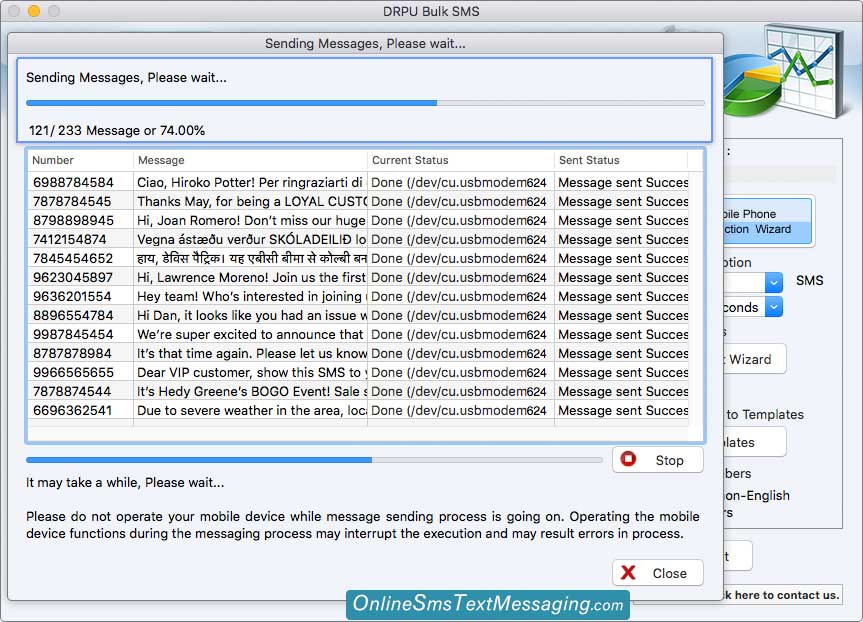
Task: Click the 'here to contact us' link
Action: [x=782, y=595]
